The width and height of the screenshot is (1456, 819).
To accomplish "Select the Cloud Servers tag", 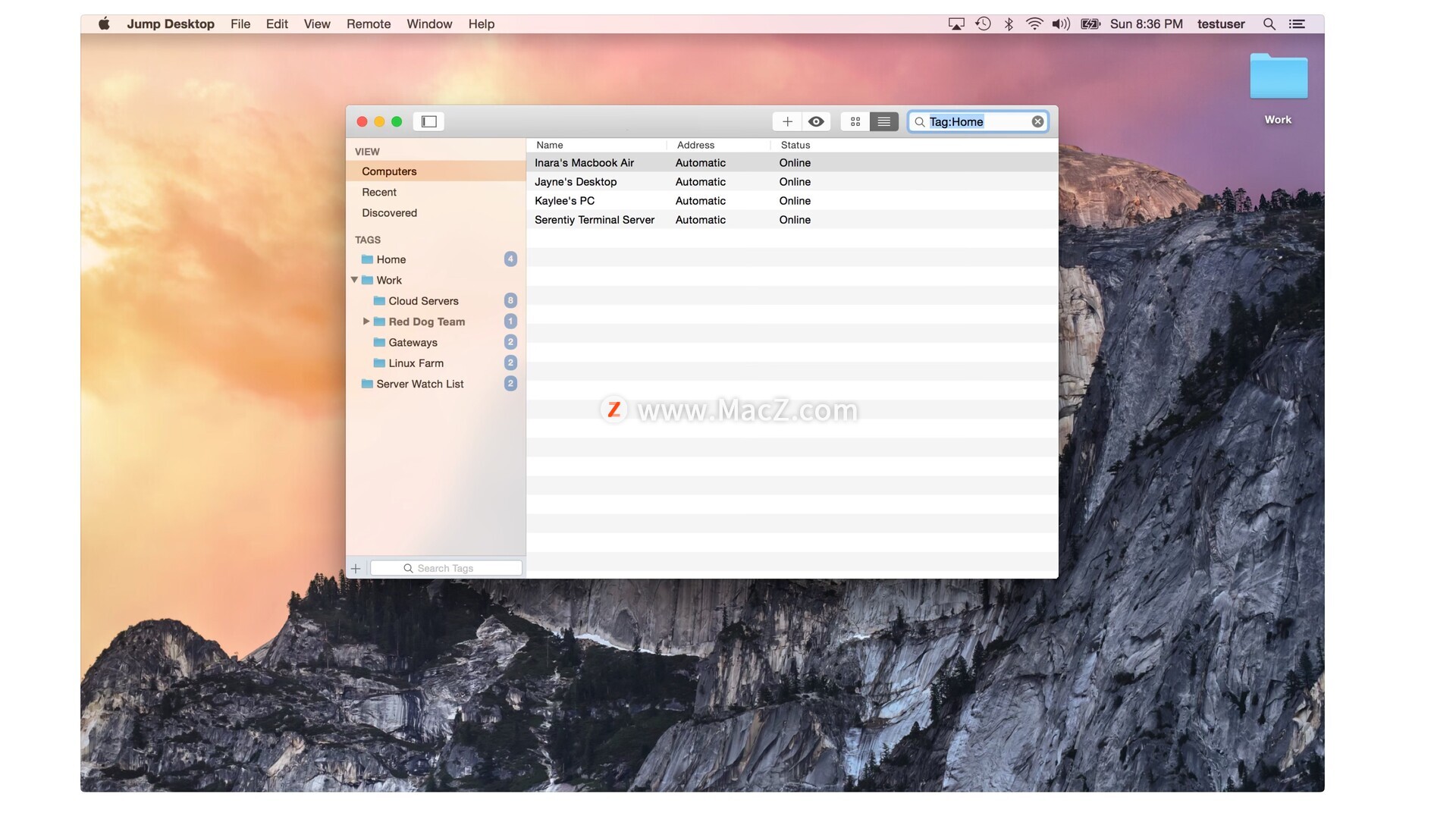I will click(435, 301).
